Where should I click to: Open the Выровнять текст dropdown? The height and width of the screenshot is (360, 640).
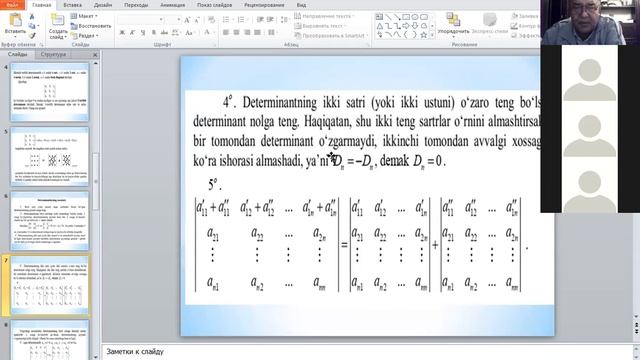pyautogui.click(x=321, y=26)
